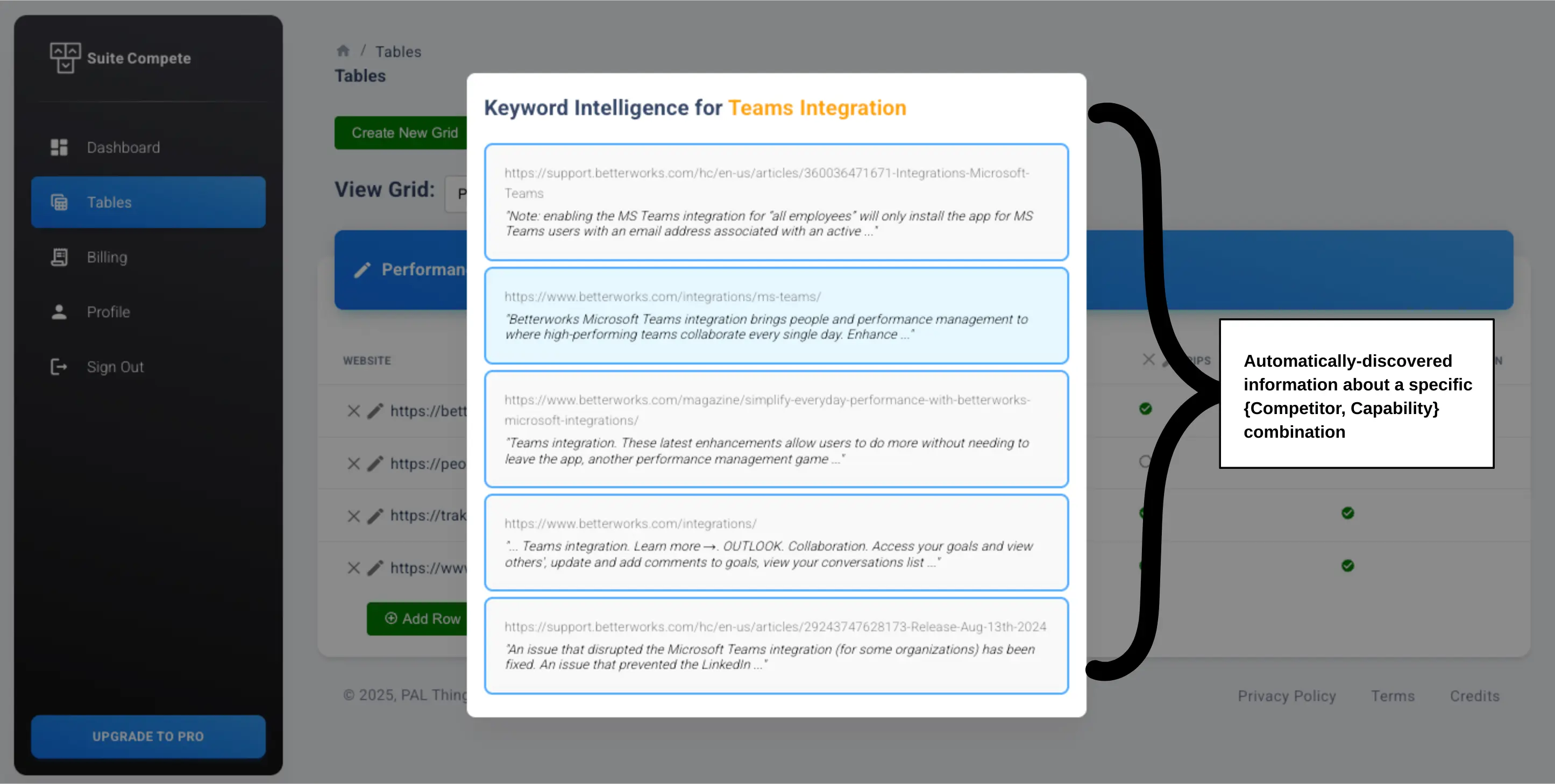
Task: Open the Privacy Policy footer link
Action: pos(1287,696)
